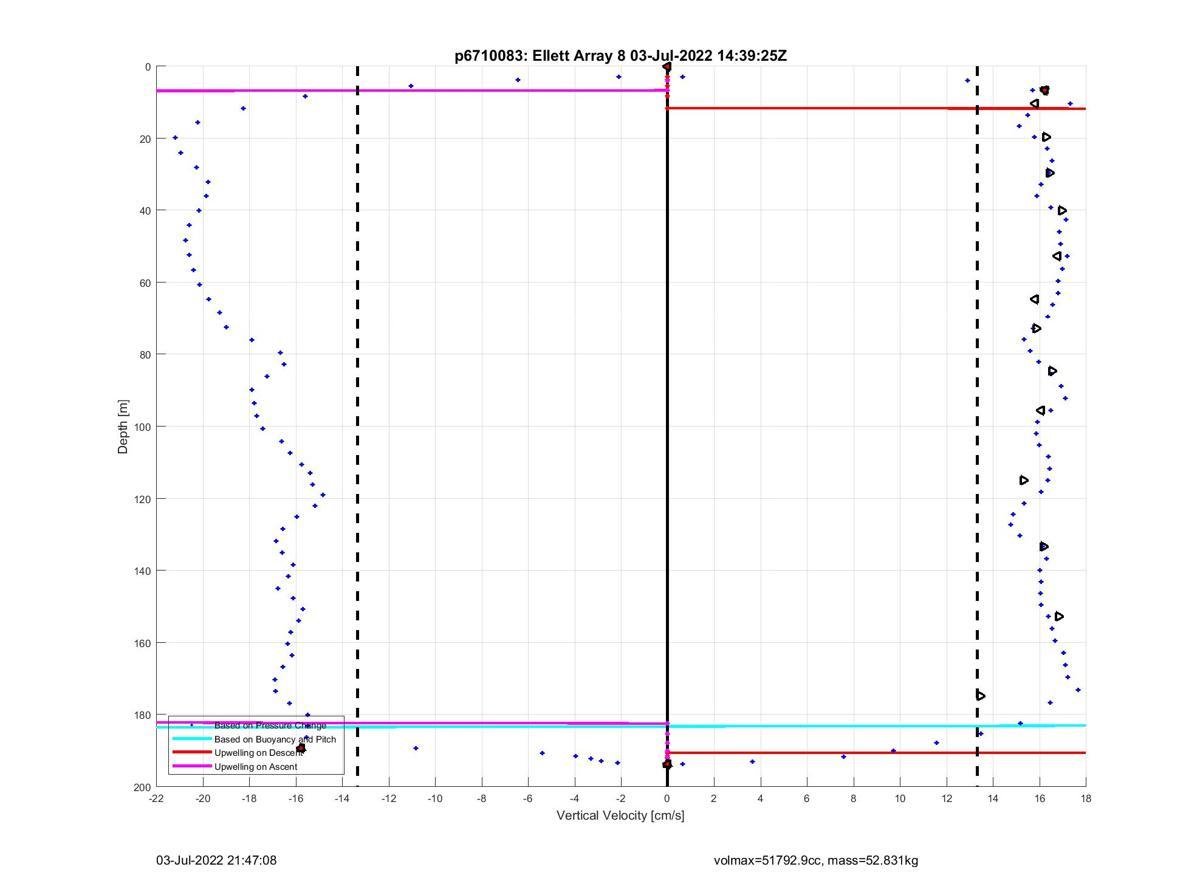
Task: Select the 'Vertical Velocity [cm/s]' x-axis label
Action: point(620,816)
